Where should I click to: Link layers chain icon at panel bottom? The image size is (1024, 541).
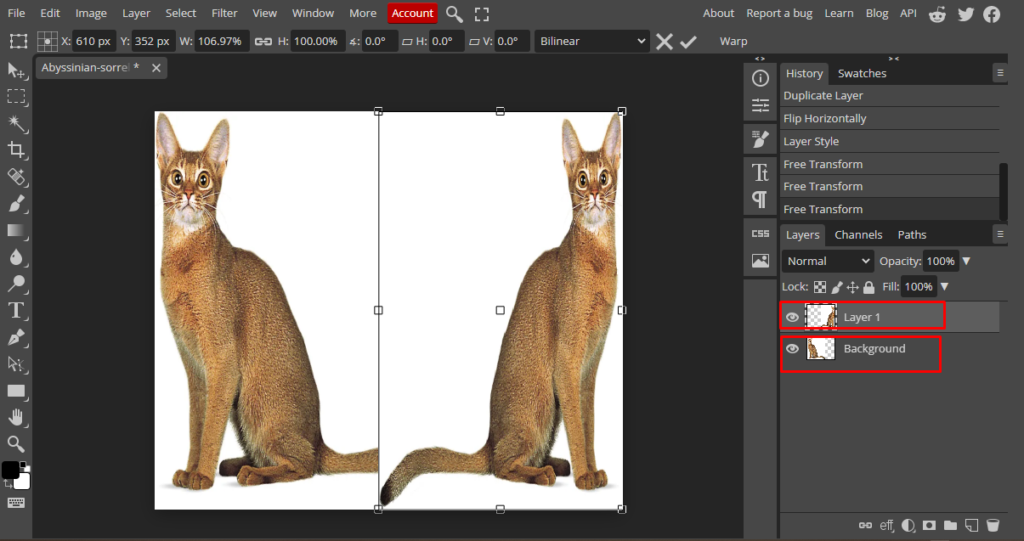[x=865, y=525]
